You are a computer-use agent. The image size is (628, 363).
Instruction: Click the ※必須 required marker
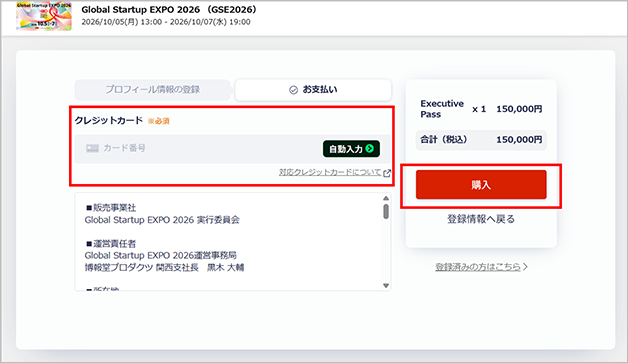click(x=159, y=121)
